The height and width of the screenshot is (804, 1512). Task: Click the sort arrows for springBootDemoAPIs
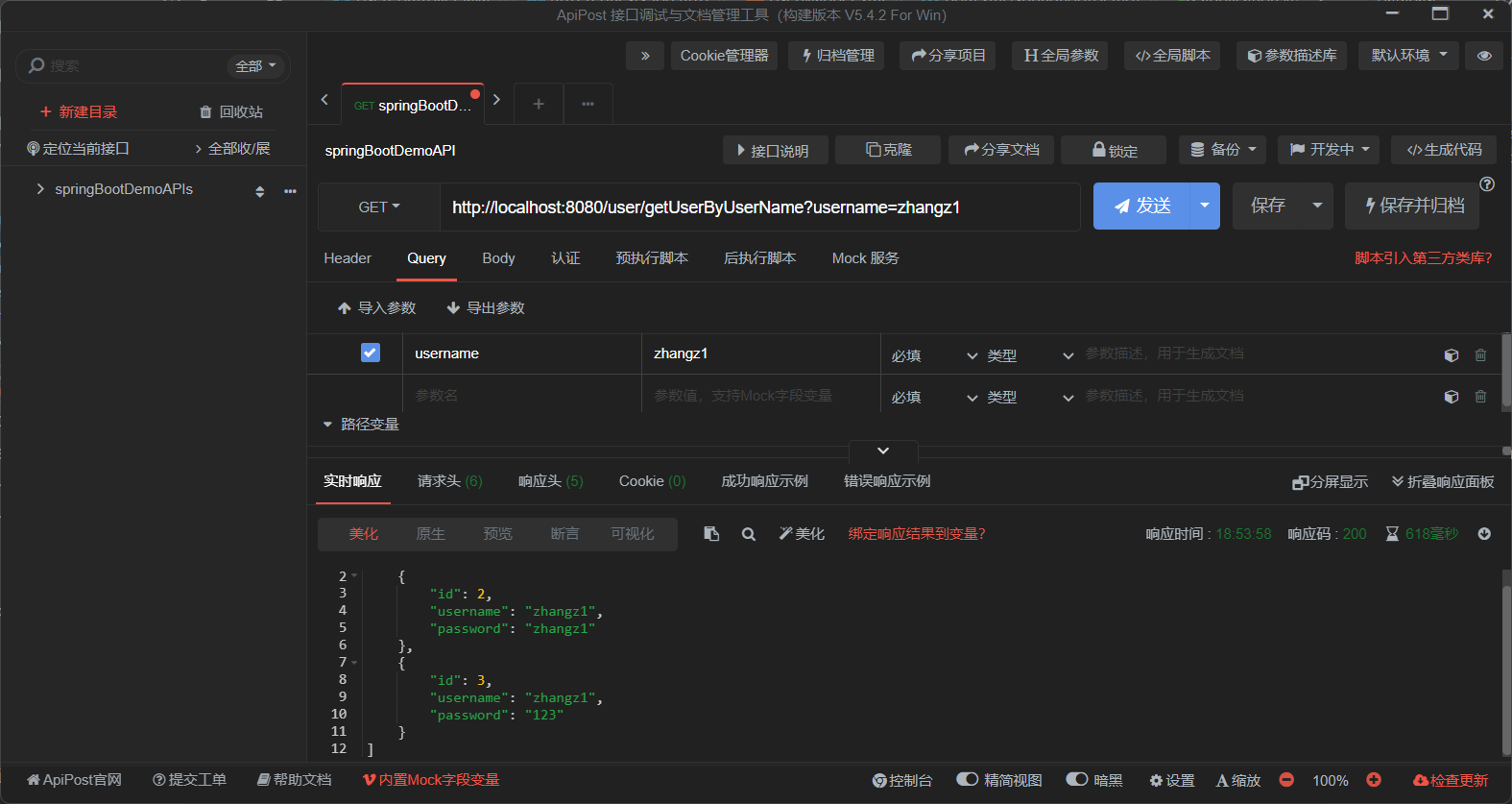click(x=259, y=191)
